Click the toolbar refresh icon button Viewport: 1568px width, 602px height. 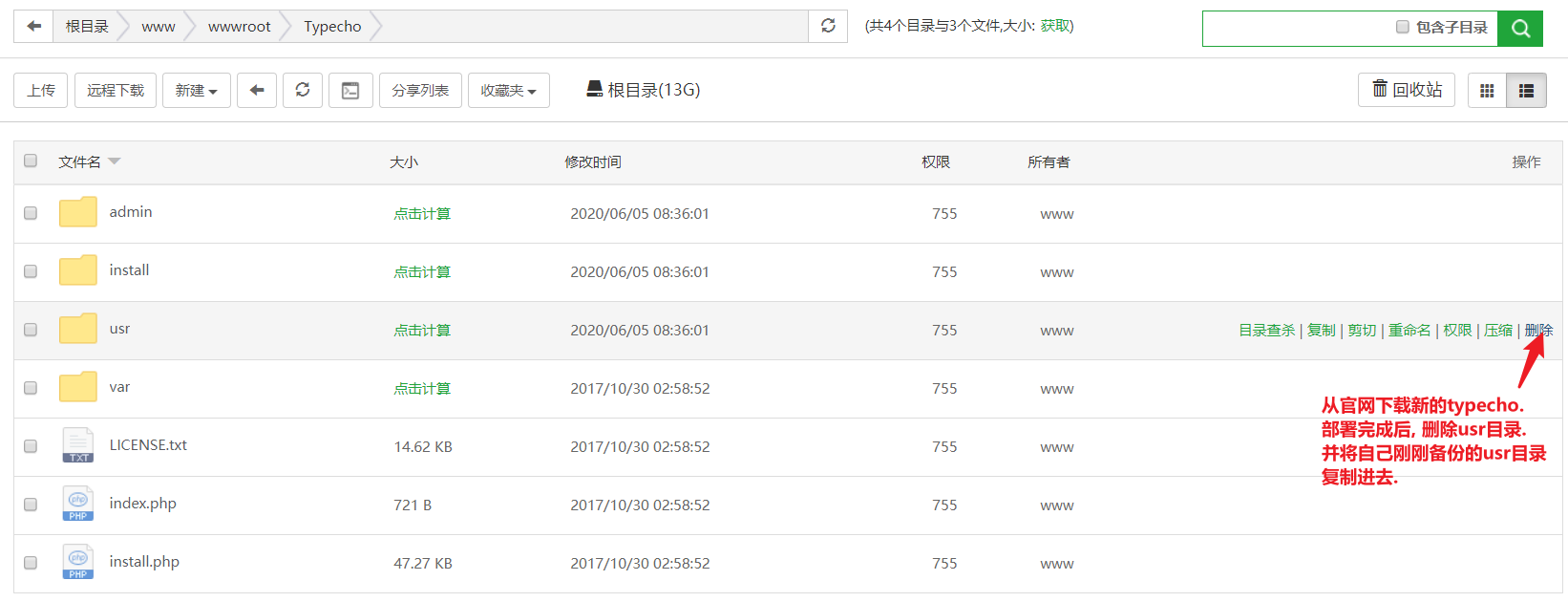pos(303,90)
